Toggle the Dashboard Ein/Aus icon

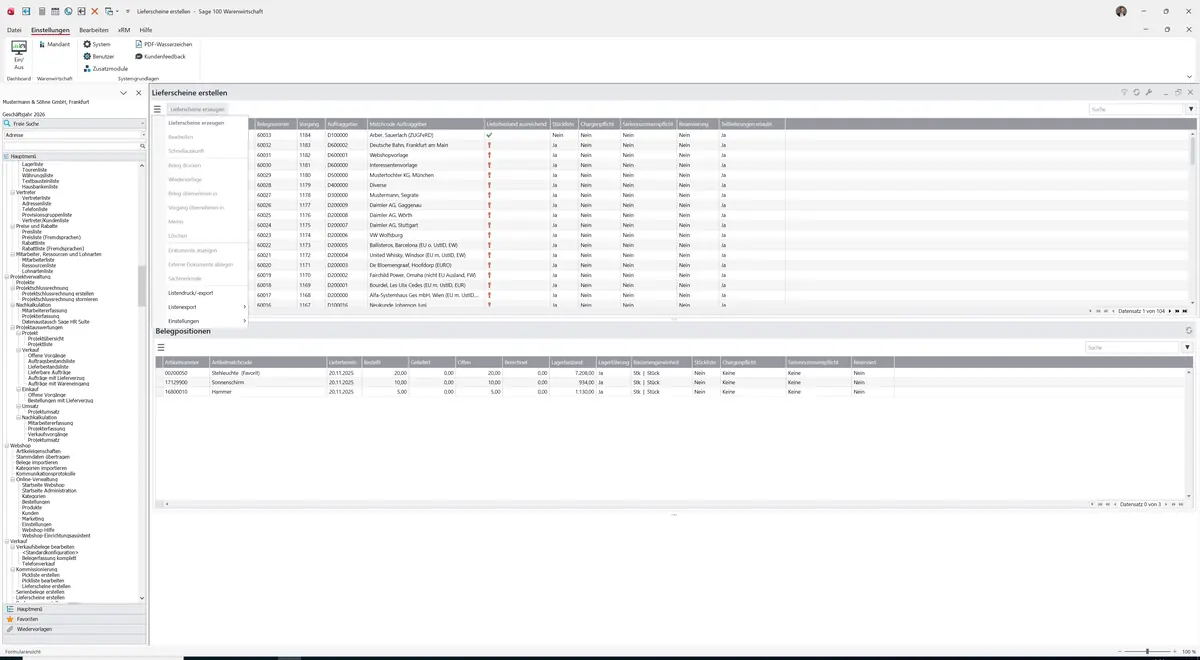(x=18, y=55)
